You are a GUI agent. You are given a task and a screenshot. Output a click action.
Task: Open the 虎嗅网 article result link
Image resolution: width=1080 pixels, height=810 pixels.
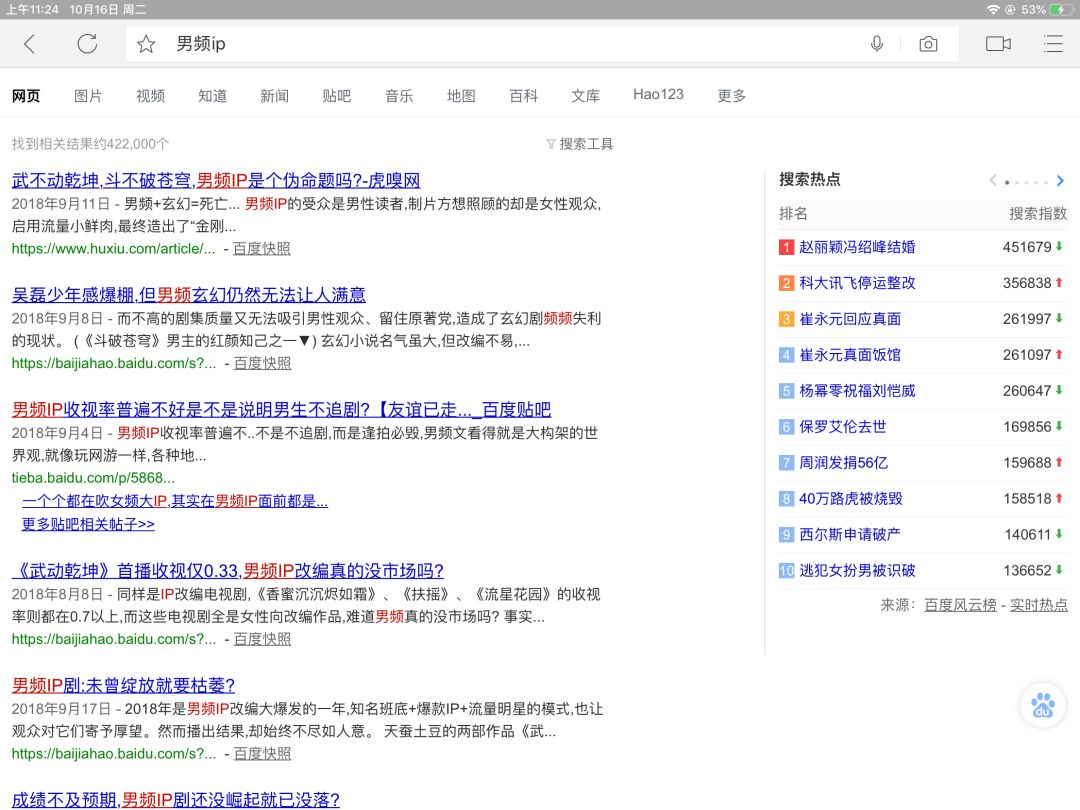point(216,181)
